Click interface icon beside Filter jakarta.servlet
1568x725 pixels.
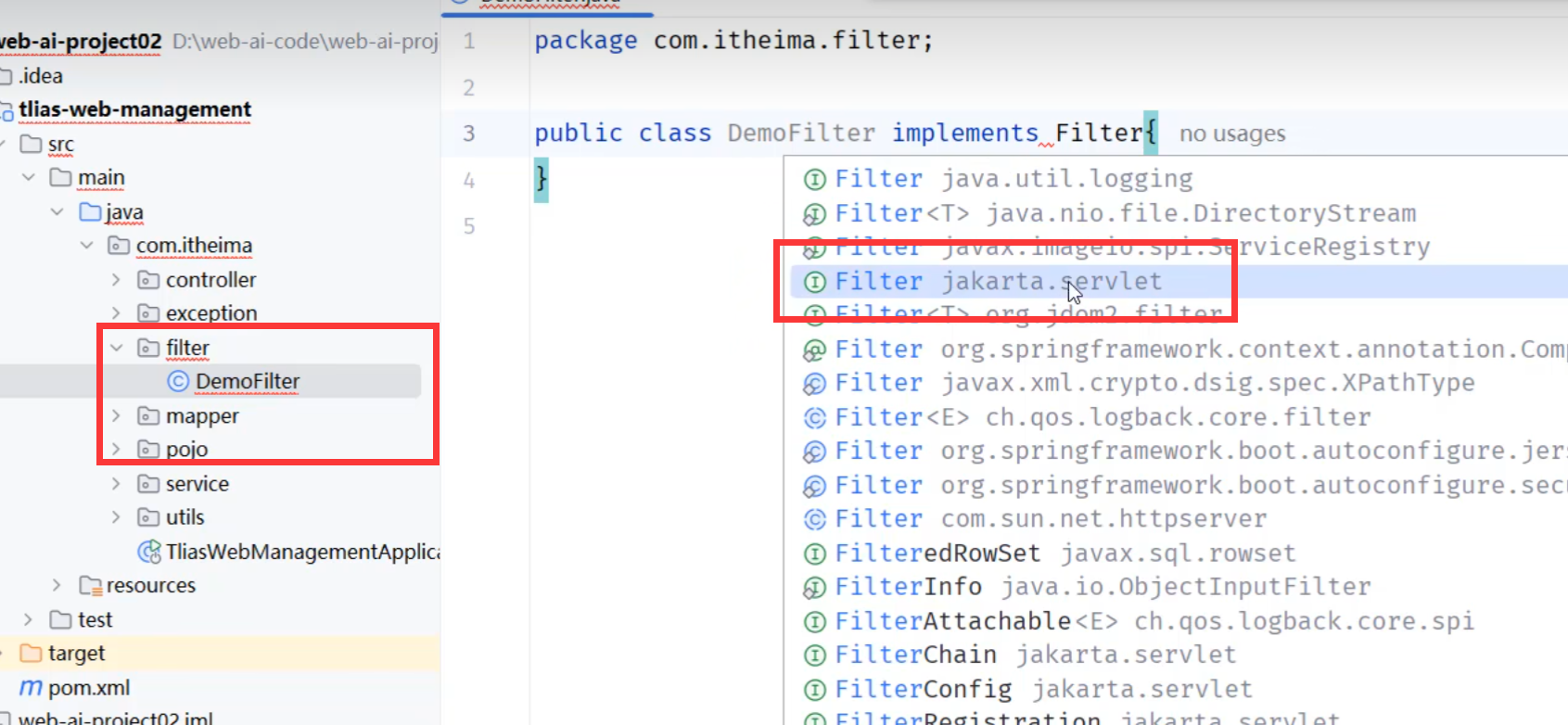(x=814, y=282)
